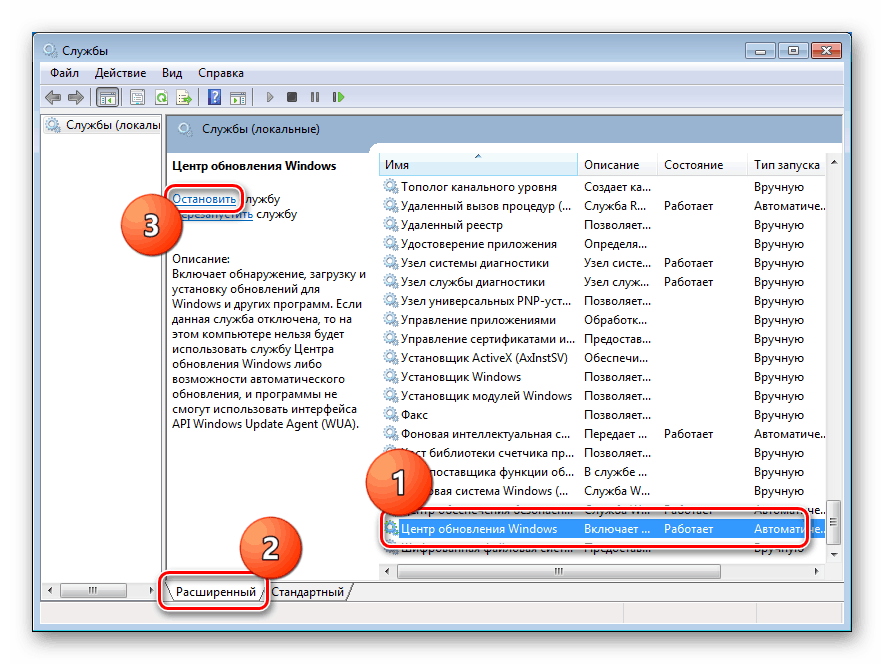Go back with the toolbar Back arrow
Screen dimensions: 884x664
[53, 98]
